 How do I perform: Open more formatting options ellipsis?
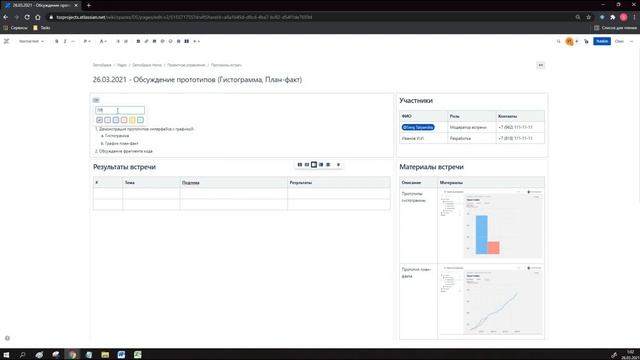point(73,41)
